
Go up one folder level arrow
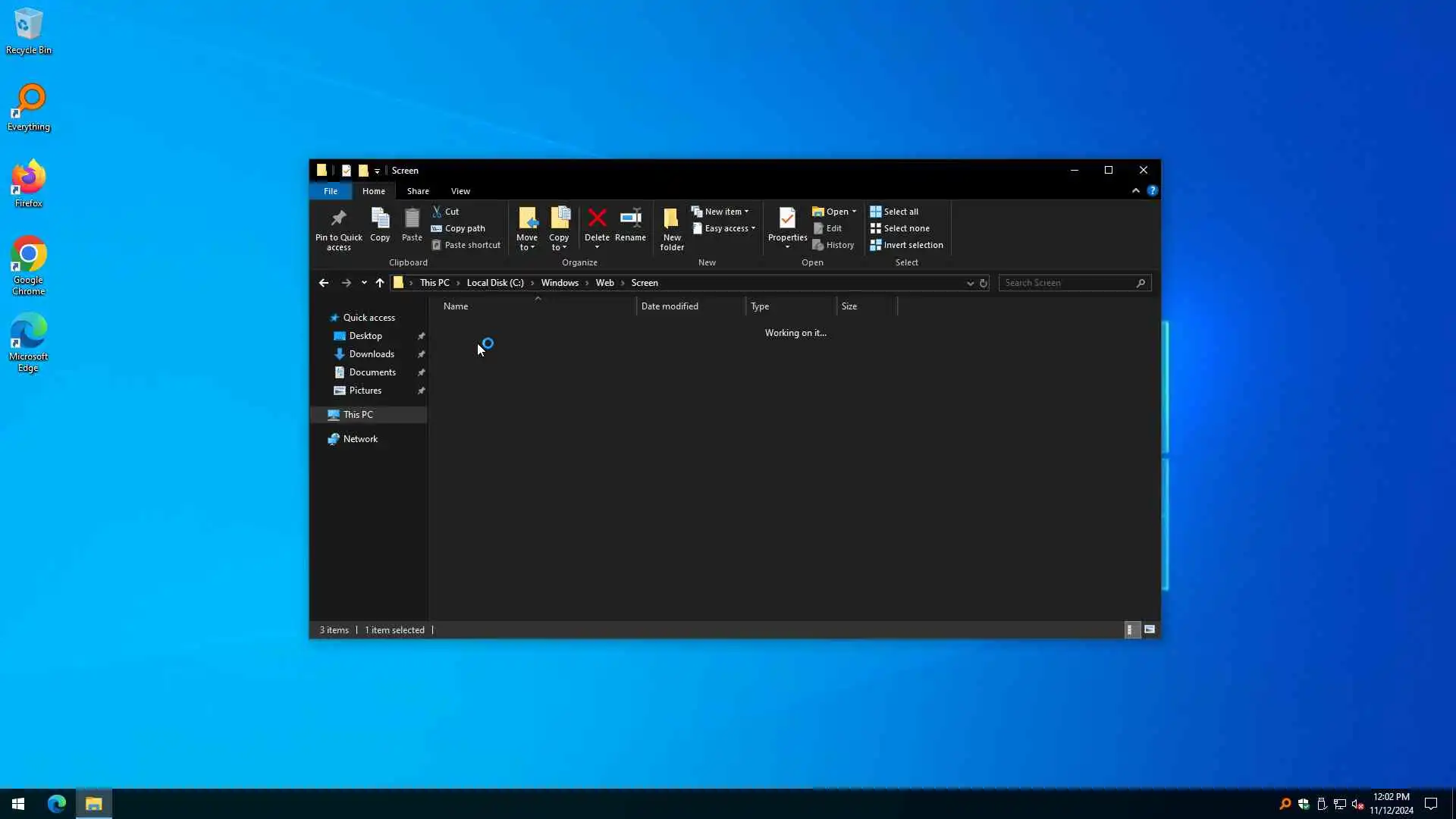pos(380,283)
